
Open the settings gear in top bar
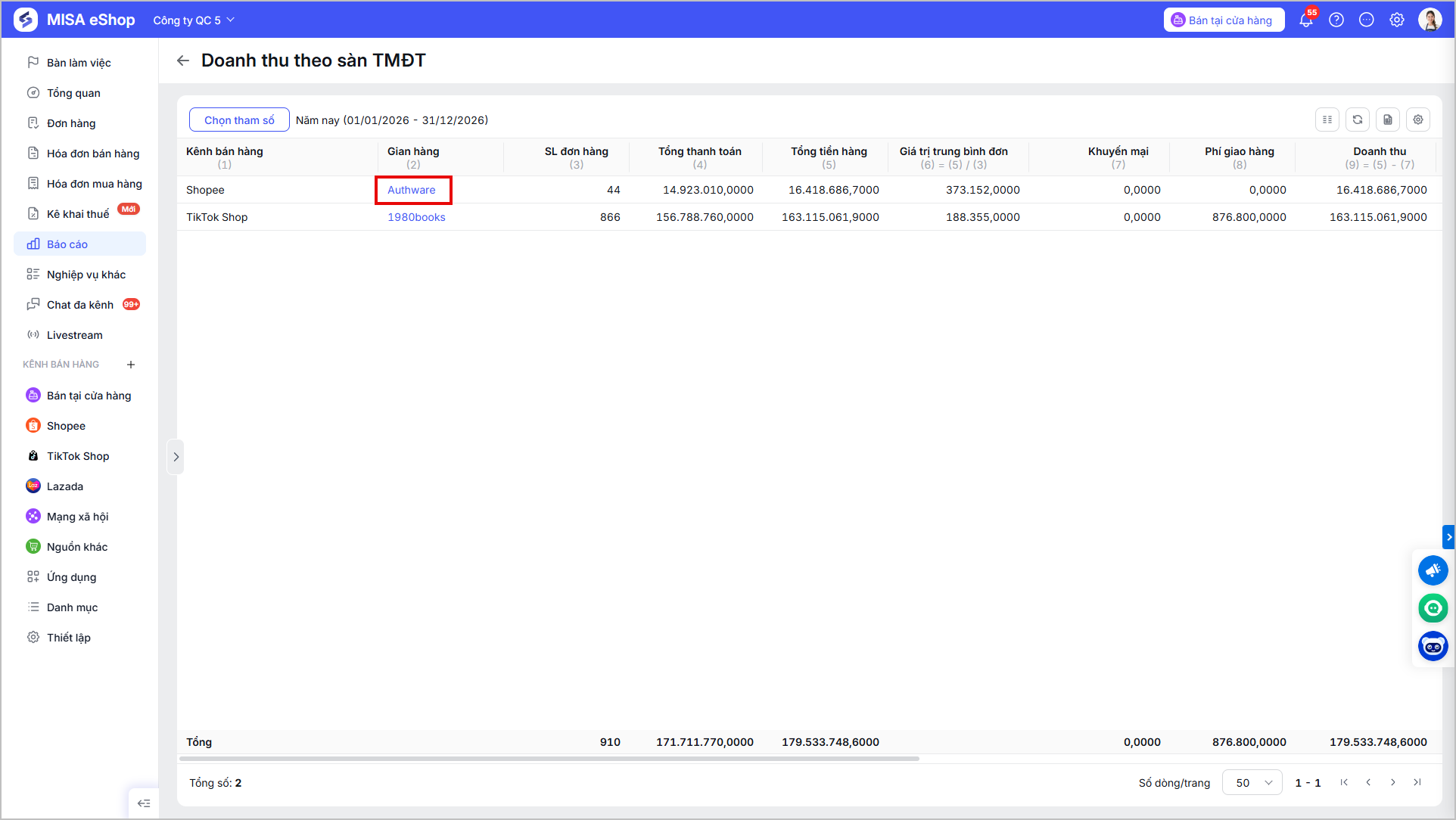tap(1397, 20)
